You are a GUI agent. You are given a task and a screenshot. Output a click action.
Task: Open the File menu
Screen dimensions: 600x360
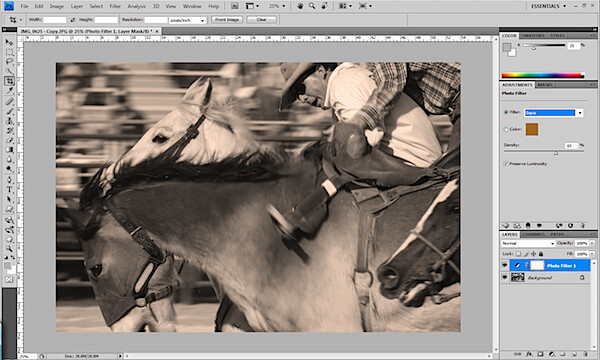coord(24,6)
